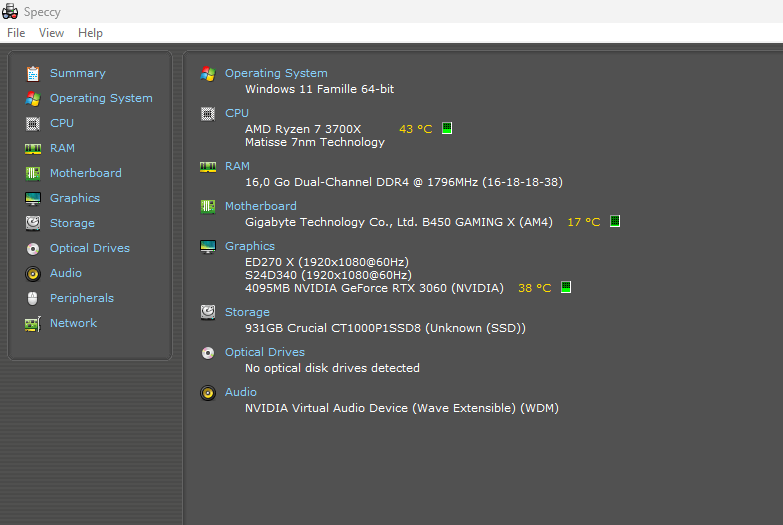
Task: Click the RAM icon in the summary panel
Action: (x=208, y=167)
